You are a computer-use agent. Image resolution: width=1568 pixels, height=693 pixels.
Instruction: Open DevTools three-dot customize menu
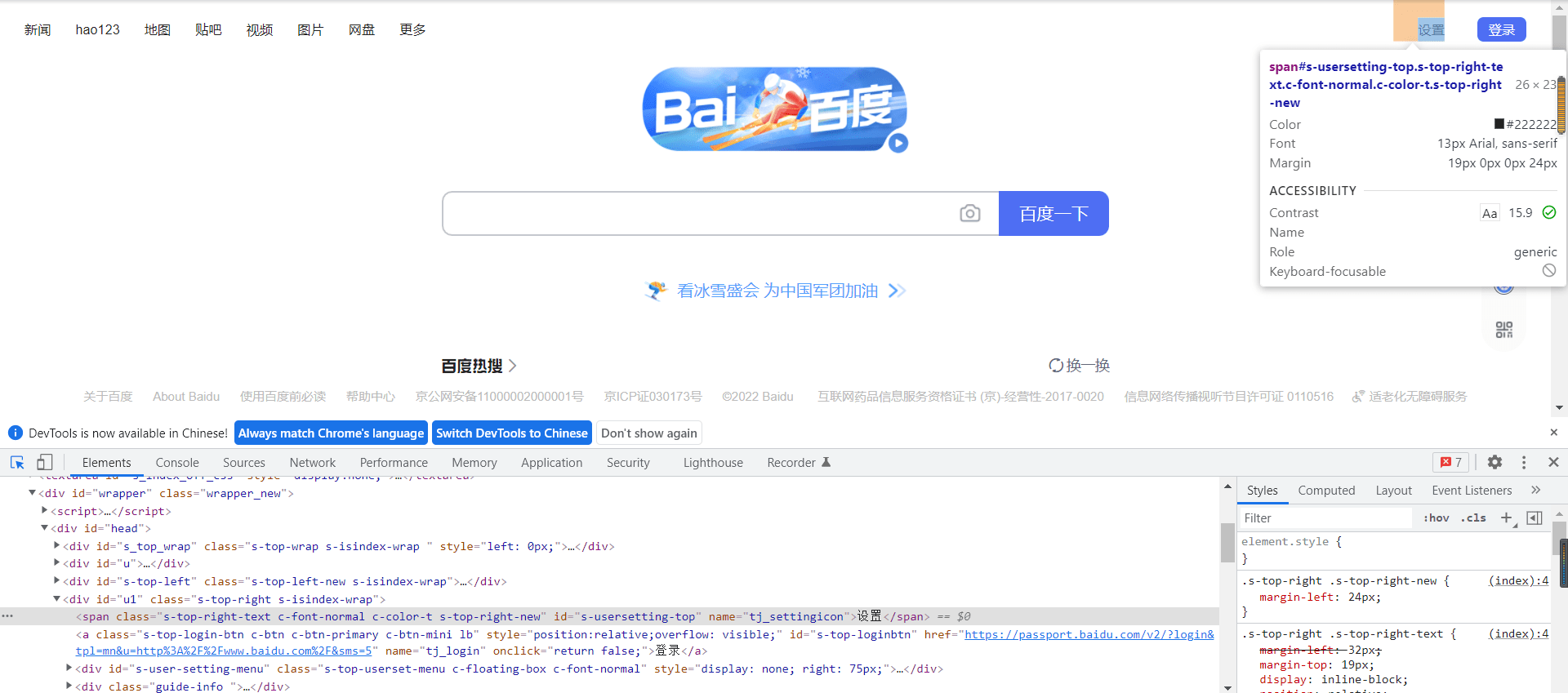tap(1524, 462)
